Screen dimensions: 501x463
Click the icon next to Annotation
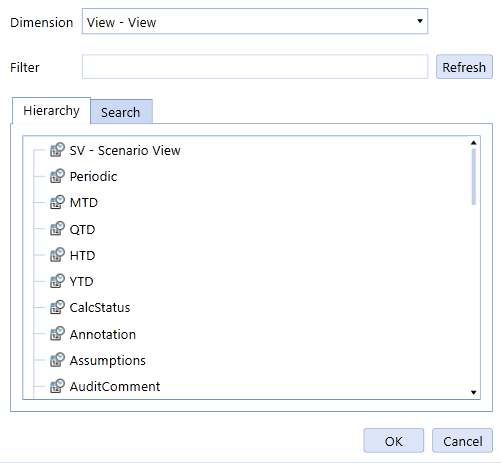[x=57, y=333]
